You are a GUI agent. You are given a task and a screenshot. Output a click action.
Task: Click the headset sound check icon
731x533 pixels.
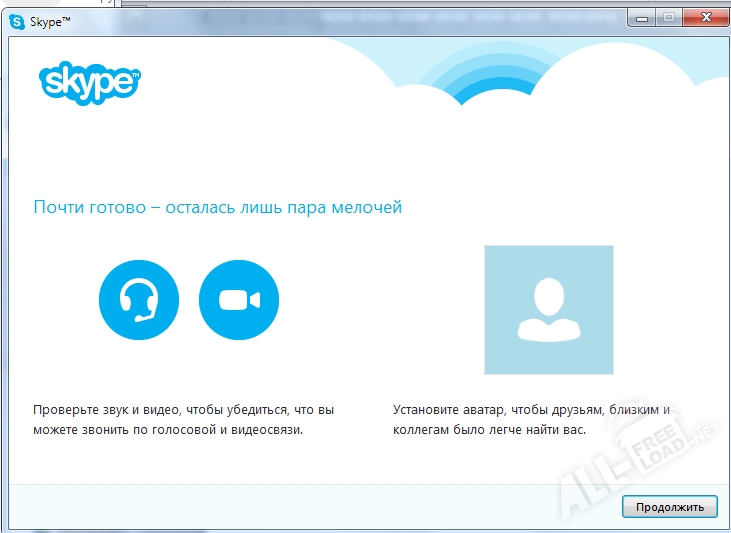[x=139, y=300]
